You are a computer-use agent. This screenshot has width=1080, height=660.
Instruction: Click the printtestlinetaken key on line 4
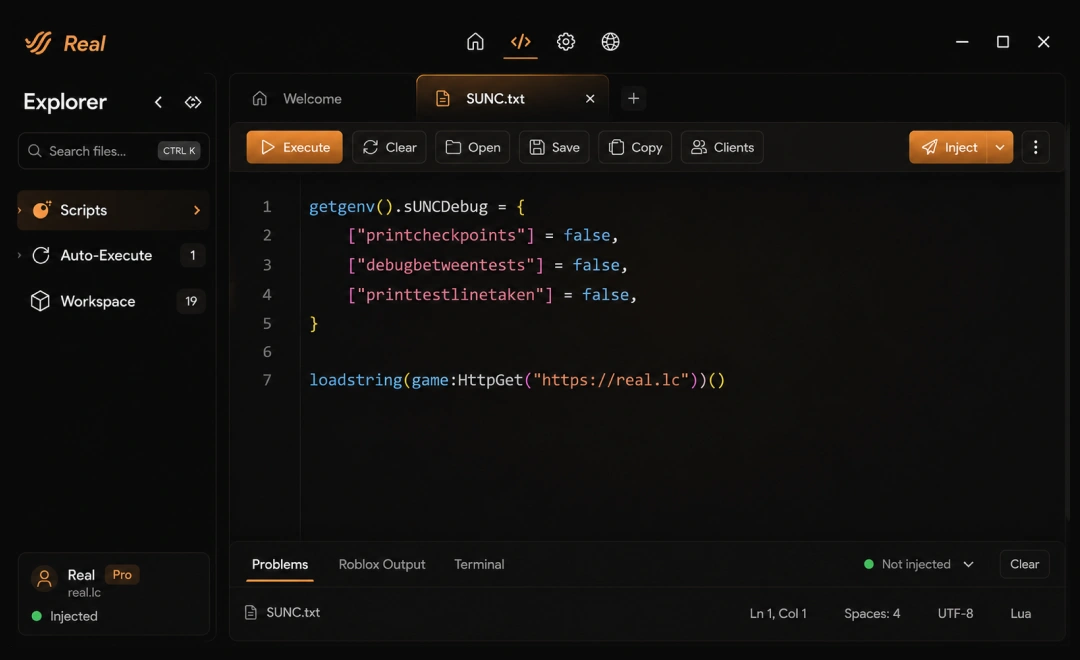[x=450, y=295]
